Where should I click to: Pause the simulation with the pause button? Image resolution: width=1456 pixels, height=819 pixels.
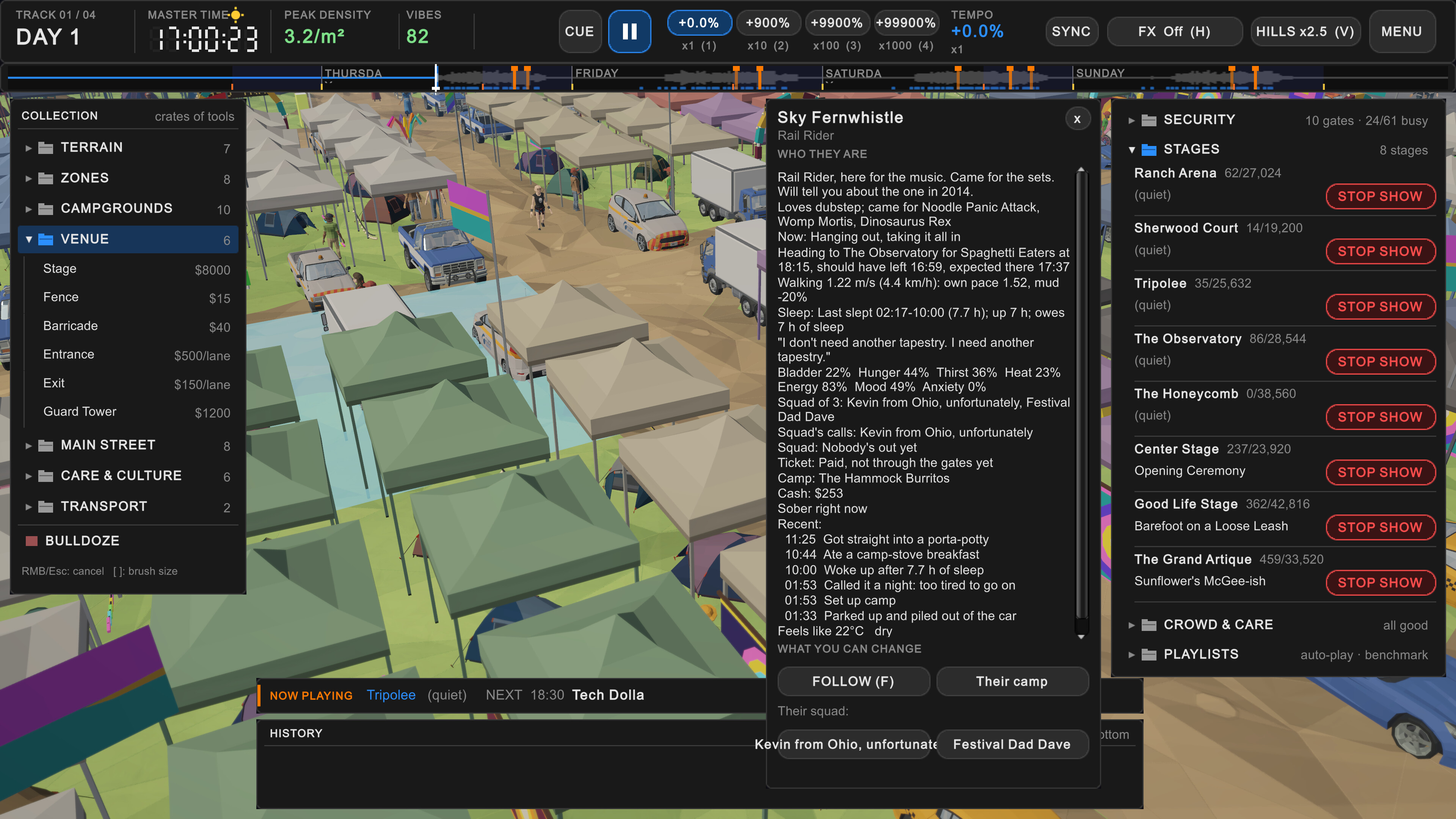629,31
